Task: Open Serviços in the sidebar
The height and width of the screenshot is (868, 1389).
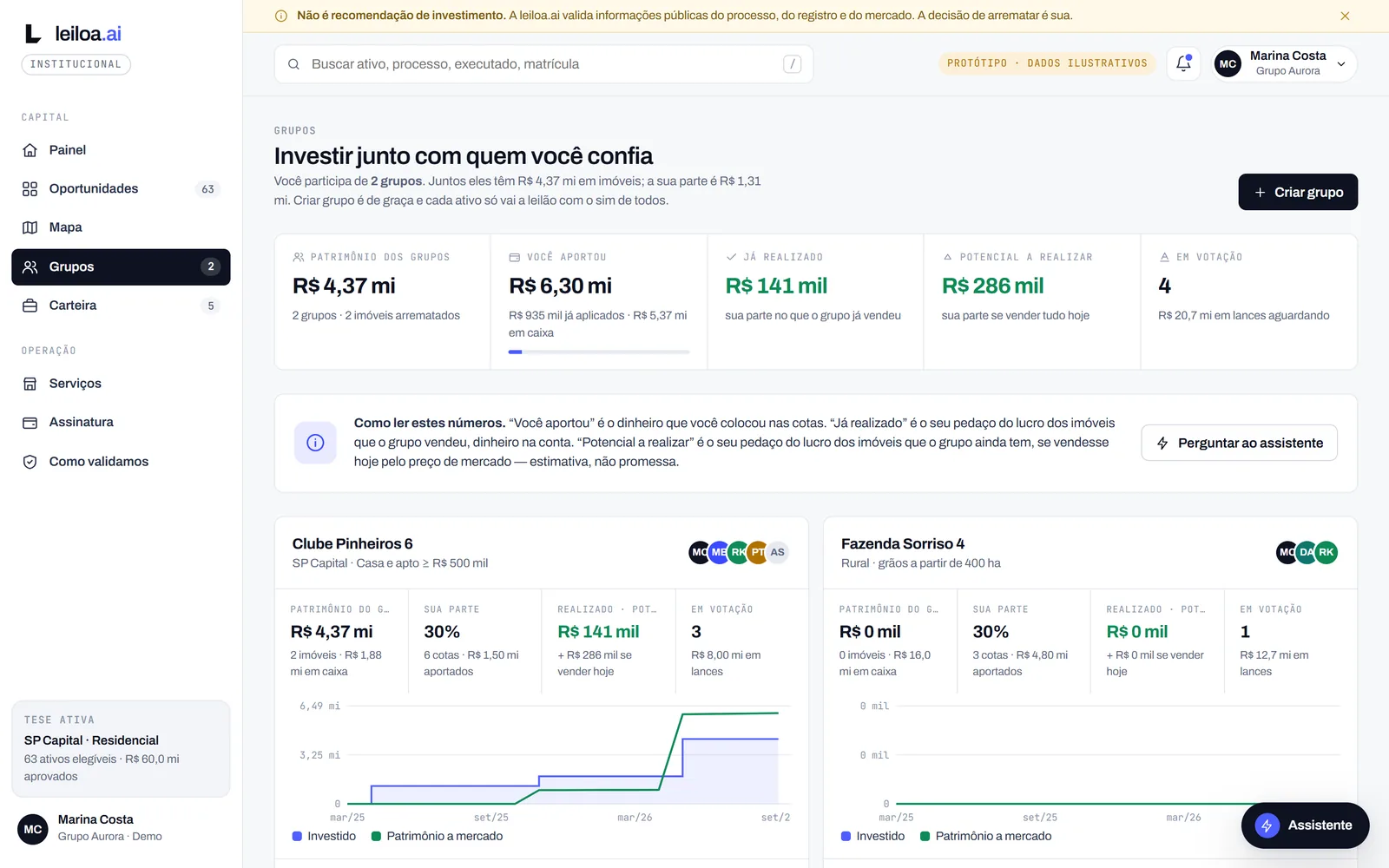Action: [x=121, y=384]
